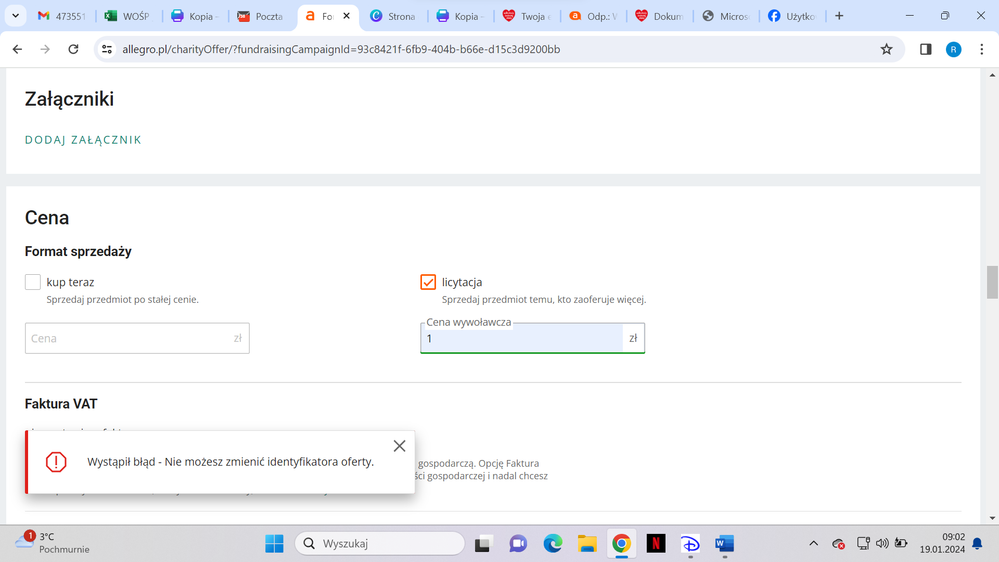Screen dimensions: 999x562
Task: Open Chrome three-dot menu
Action: [982, 49]
